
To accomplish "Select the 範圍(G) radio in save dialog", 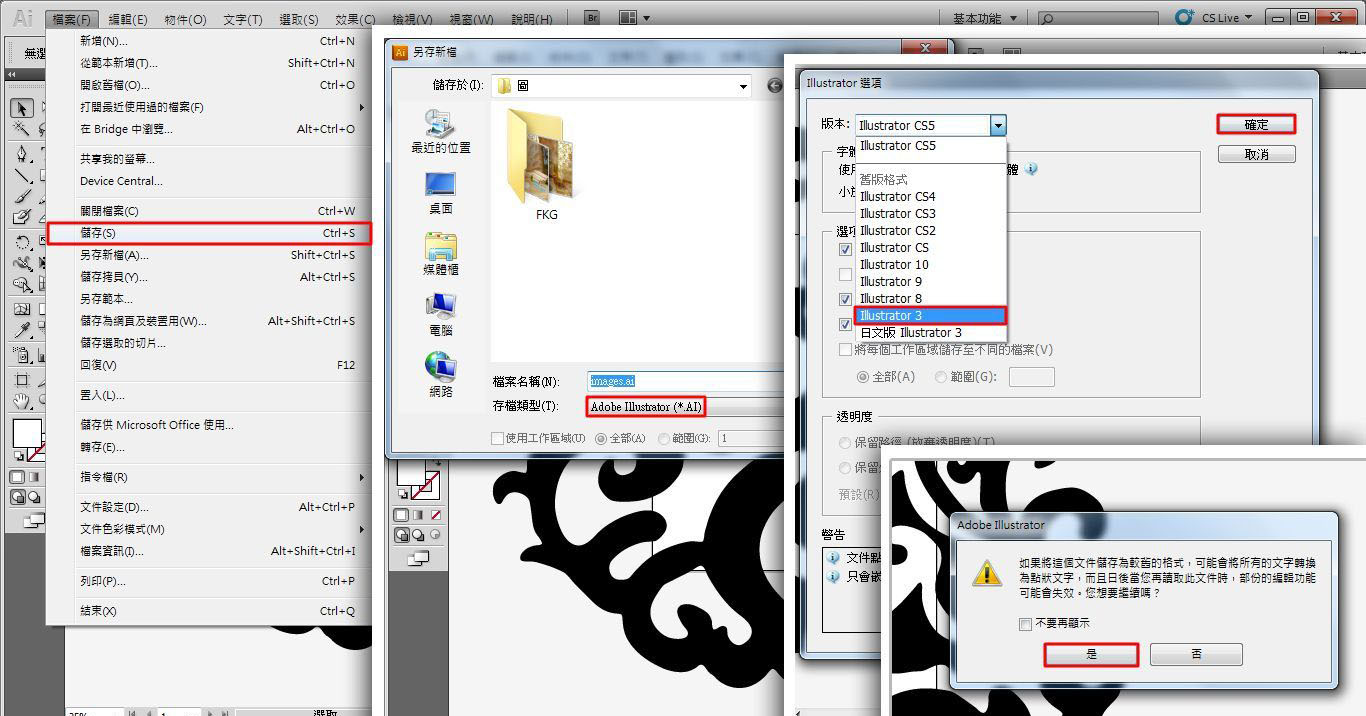I will [x=664, y=438].
